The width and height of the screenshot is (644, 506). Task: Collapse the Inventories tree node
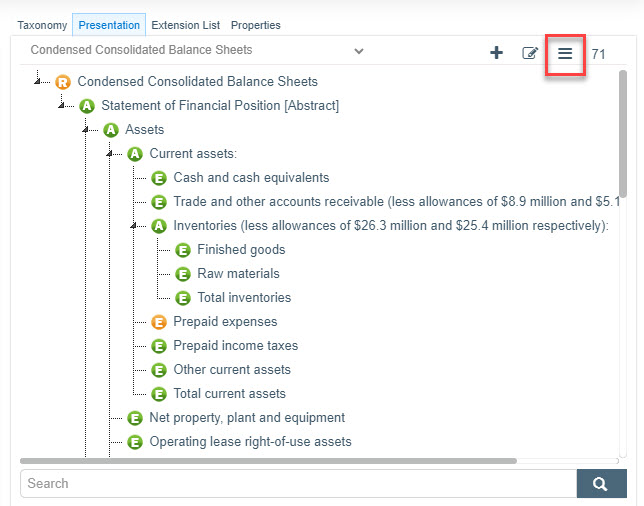pos(134,225)
